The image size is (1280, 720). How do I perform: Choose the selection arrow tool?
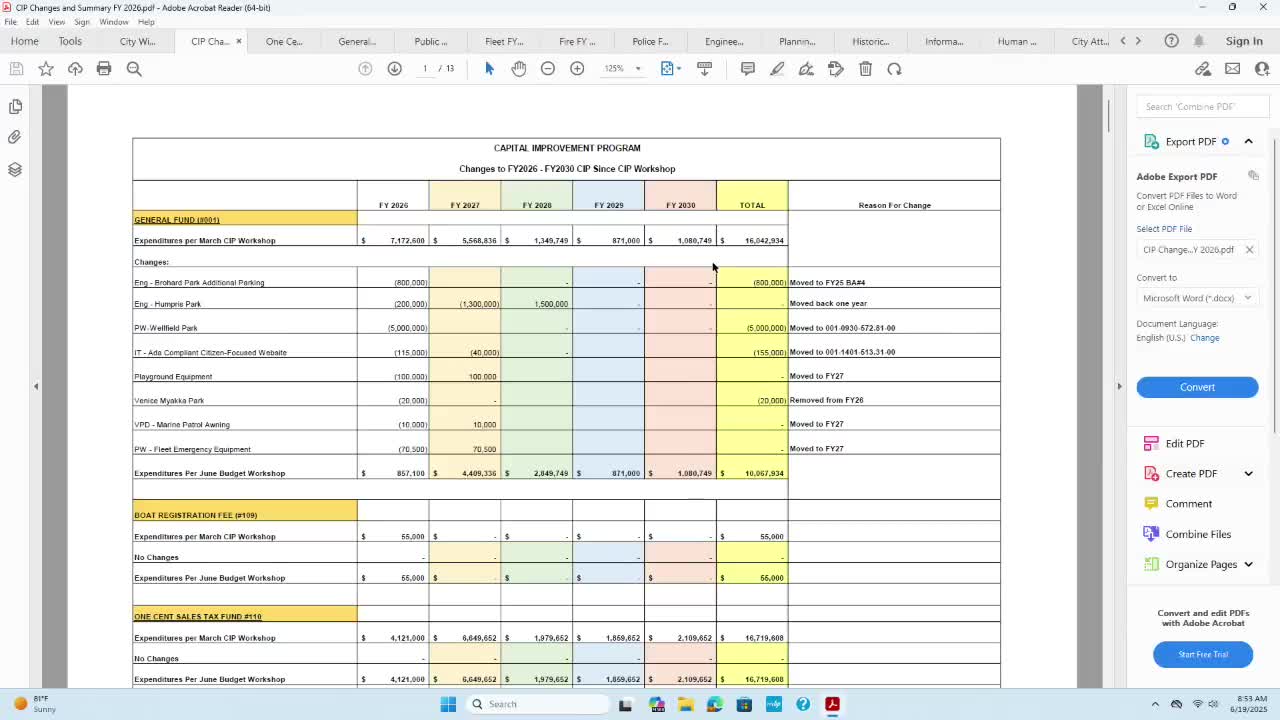(489, 69)
